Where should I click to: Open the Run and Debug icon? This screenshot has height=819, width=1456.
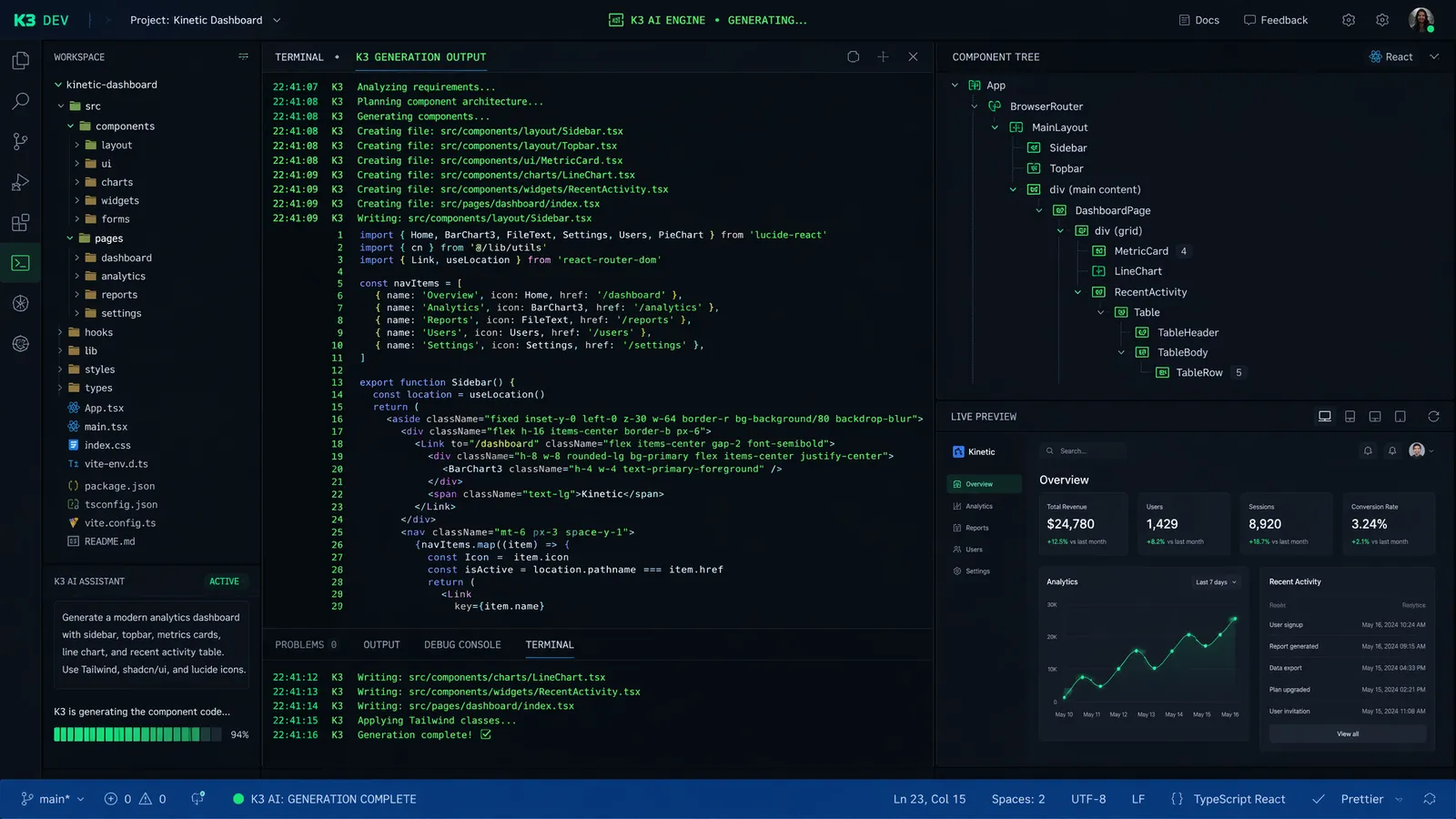tap(20, 182)
